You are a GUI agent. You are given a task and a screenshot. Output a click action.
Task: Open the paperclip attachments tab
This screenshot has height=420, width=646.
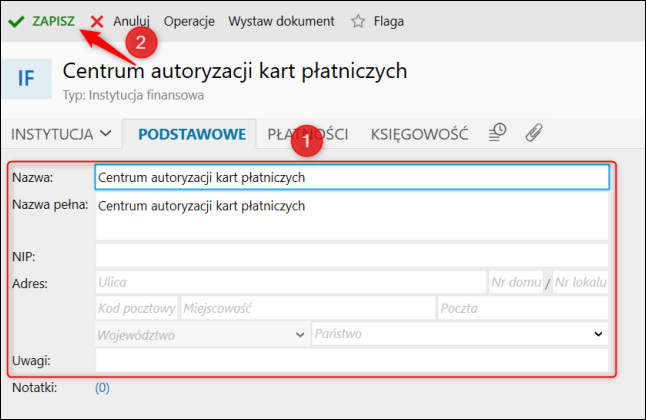[x=534, y=133]
